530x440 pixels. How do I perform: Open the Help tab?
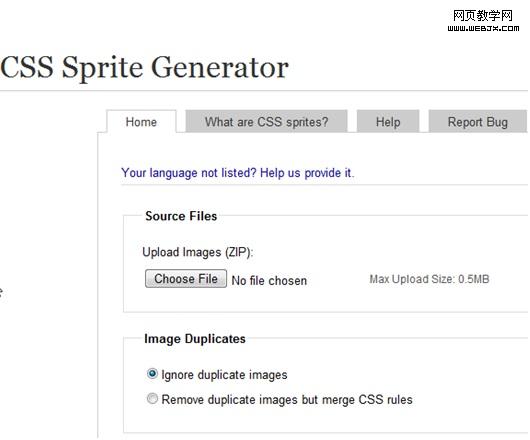388,121
